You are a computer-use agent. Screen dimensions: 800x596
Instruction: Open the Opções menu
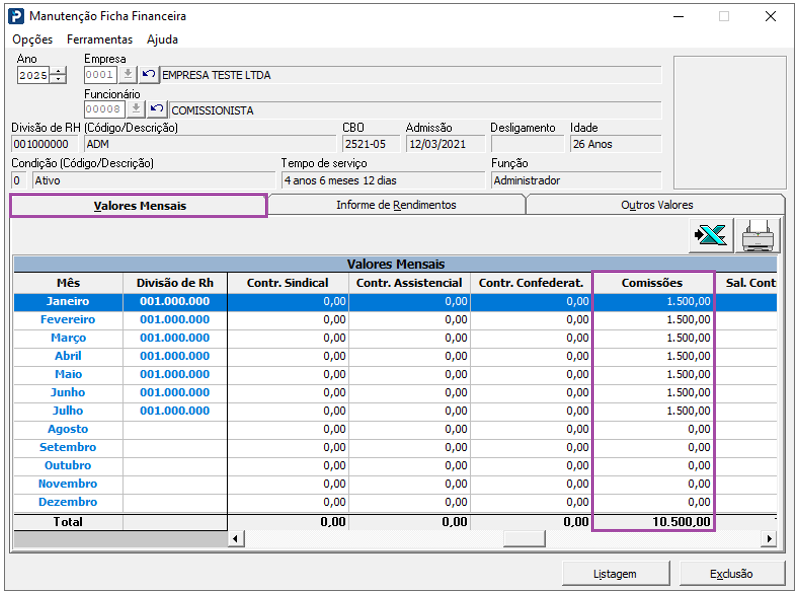click(x=33, y=39)
